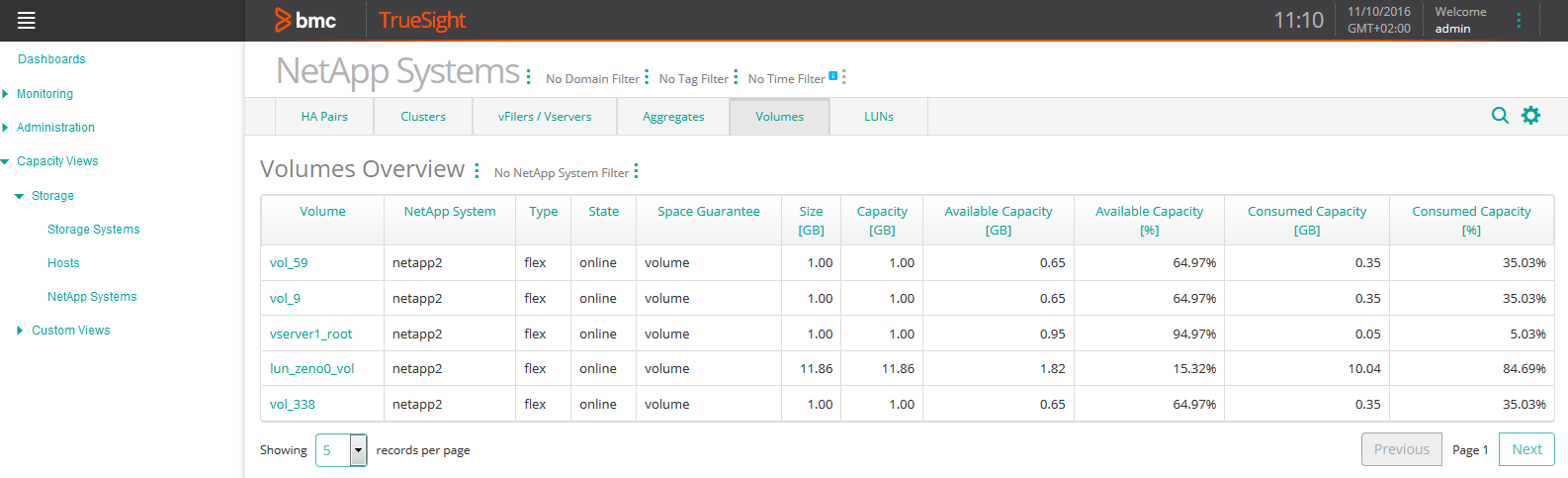Click the BMC logo
The width and height of the screenshot is (1568, 478).
(x=305, y=20)
